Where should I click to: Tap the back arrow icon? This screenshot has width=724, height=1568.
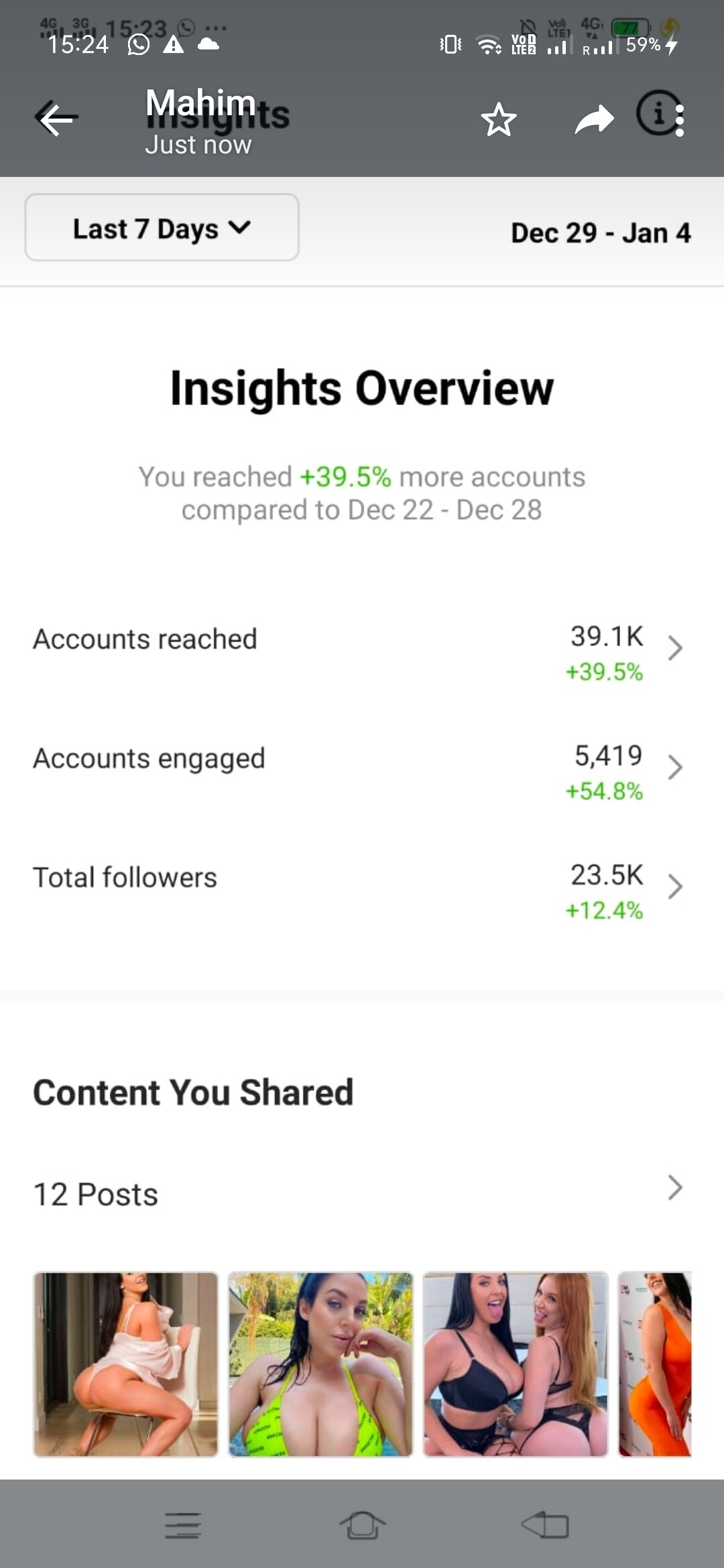(x=56, y=120)
